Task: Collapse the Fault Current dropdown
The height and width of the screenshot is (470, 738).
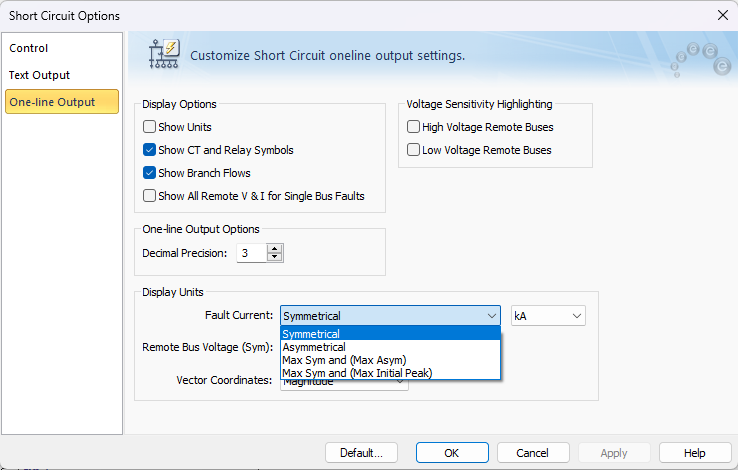Action: 490,316
